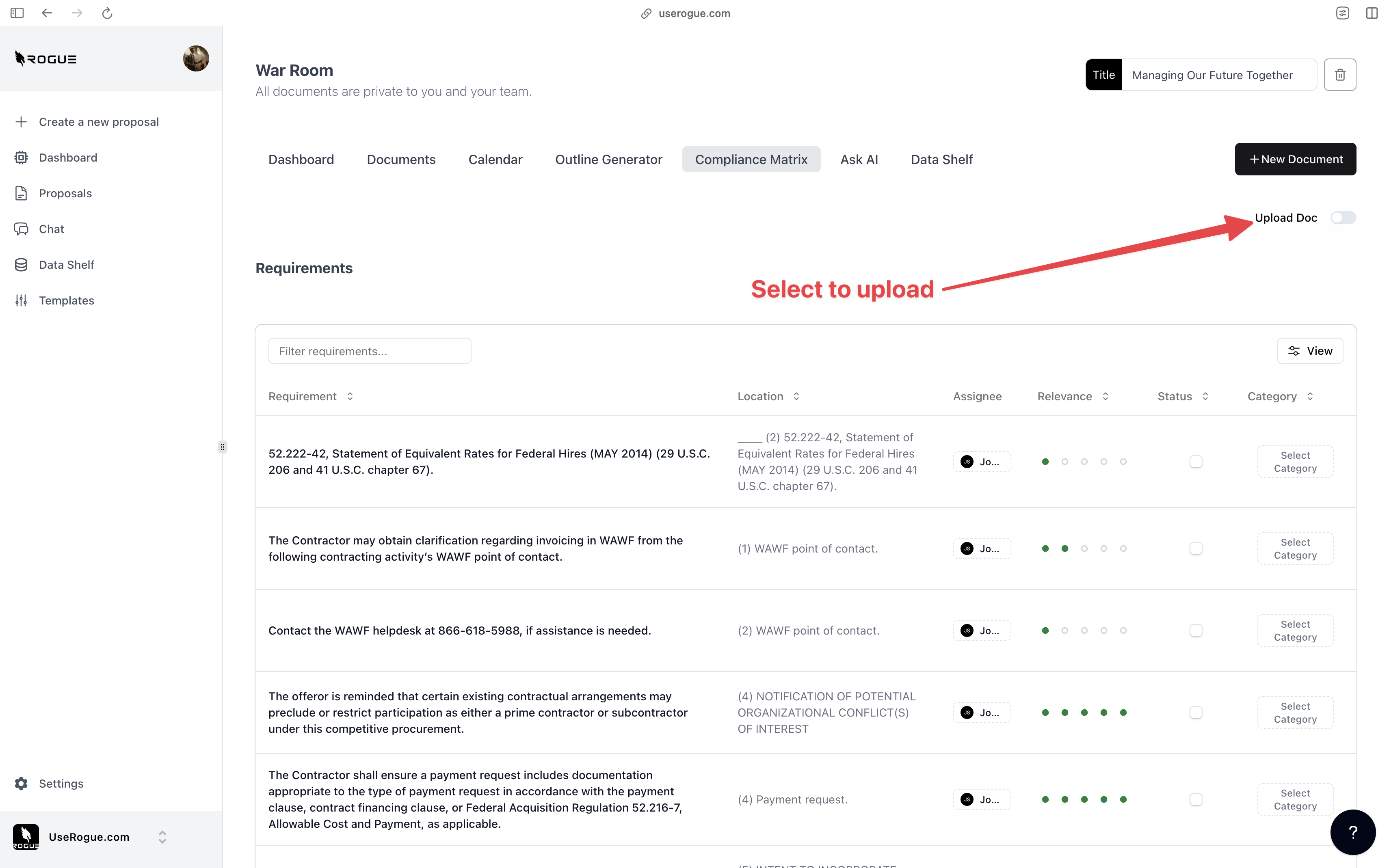
Task: Open Select Category for the first requirement
Action: (x=1295, y=462)
